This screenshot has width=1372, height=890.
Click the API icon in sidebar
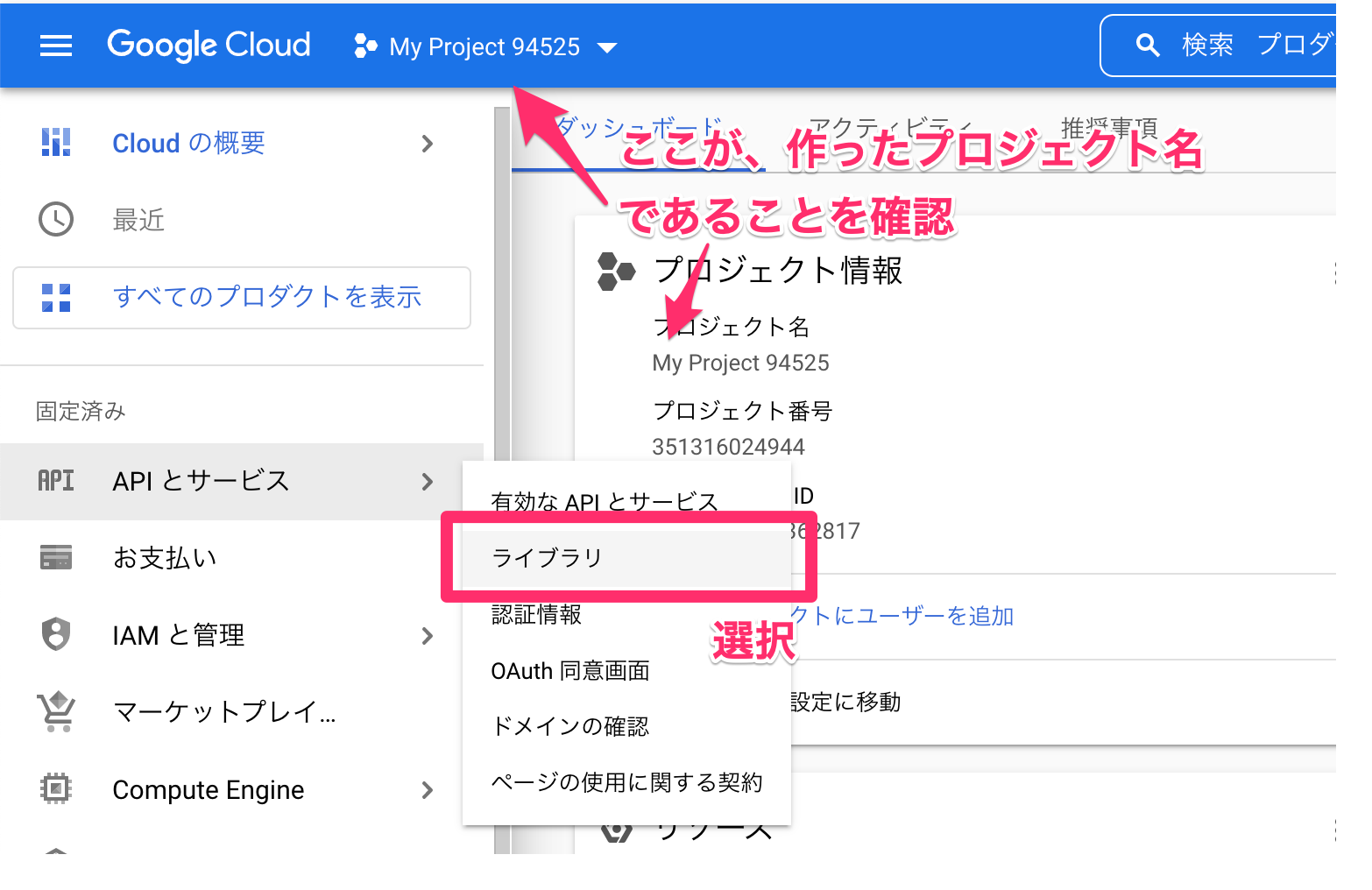[56, 480]
